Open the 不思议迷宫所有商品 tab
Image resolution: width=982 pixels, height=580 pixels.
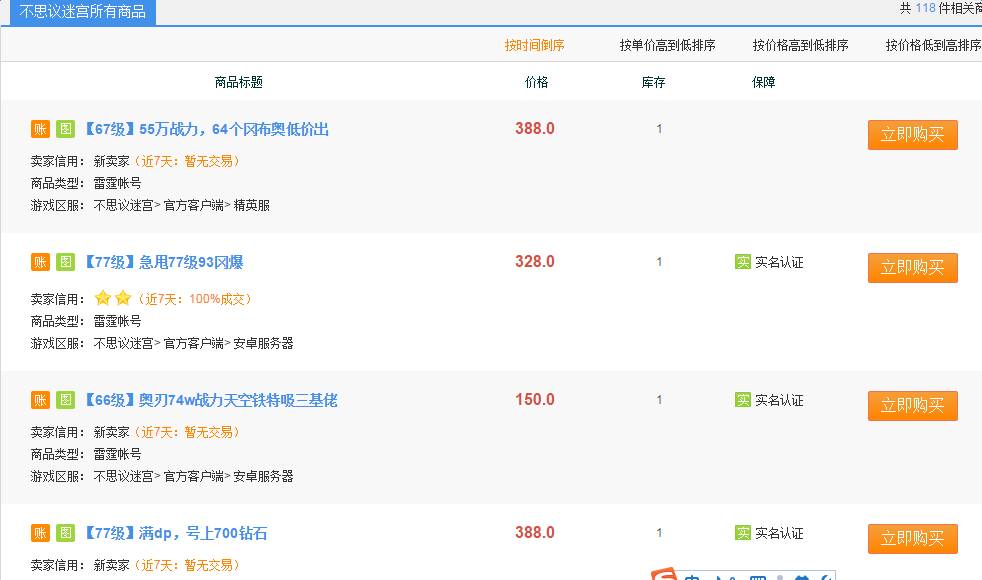[83, 12]
